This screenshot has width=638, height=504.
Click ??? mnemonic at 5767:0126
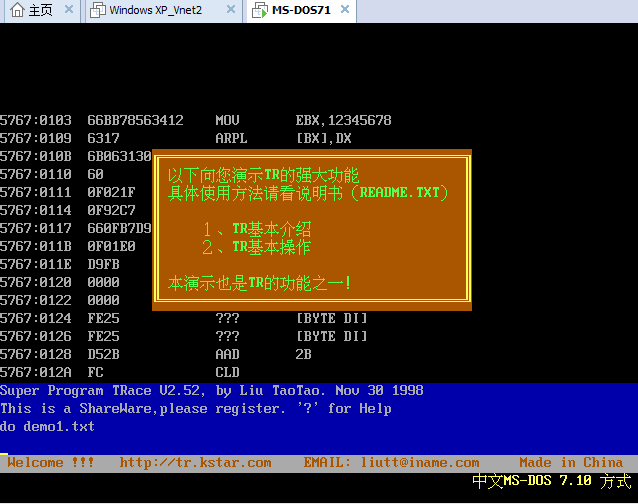227,336
